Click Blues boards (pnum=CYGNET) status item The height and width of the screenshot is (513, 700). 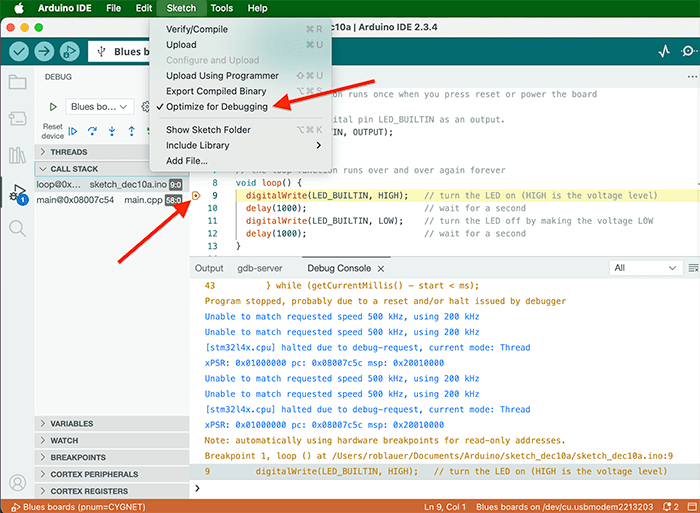pyautogui.click(x=79, y=507)
